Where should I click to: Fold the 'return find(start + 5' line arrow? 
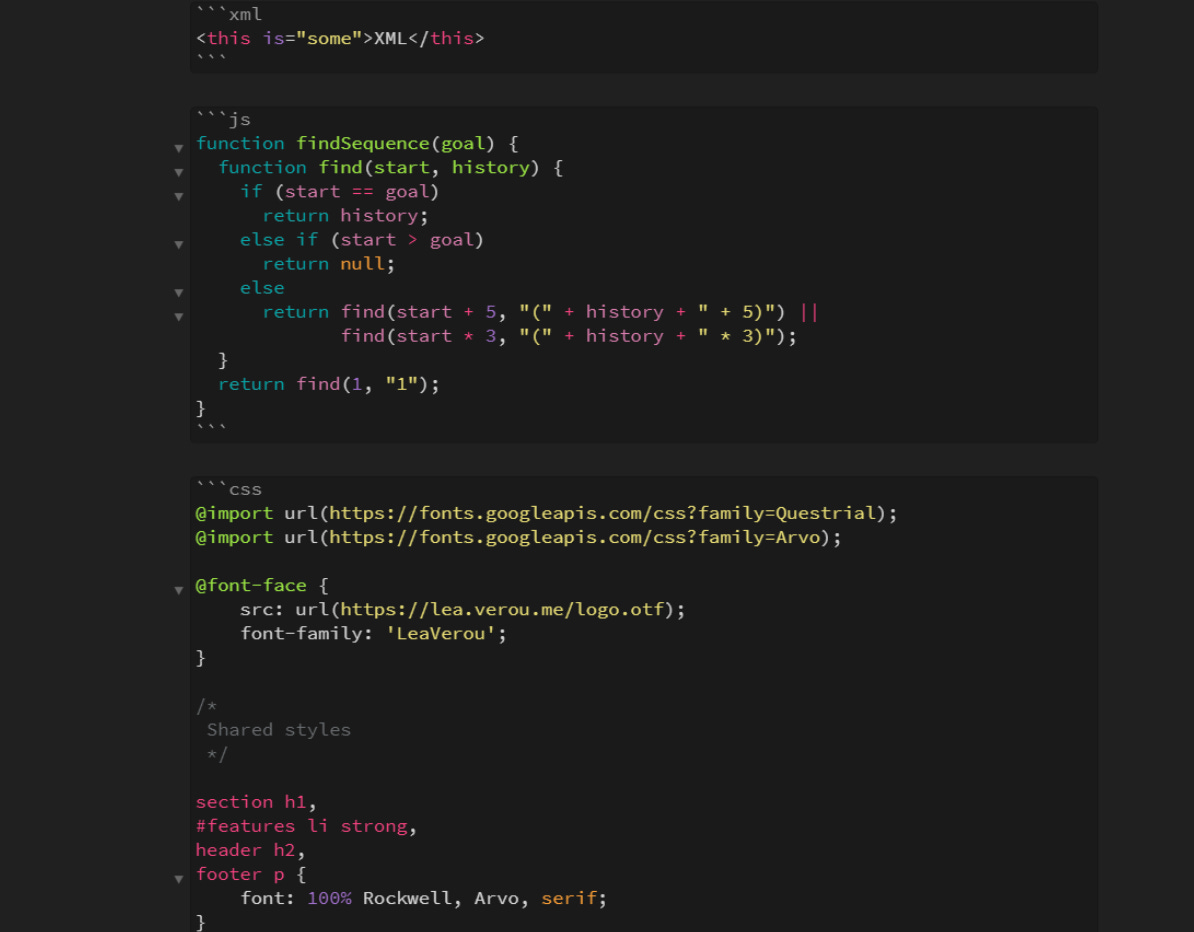click(x=179, y=318)
